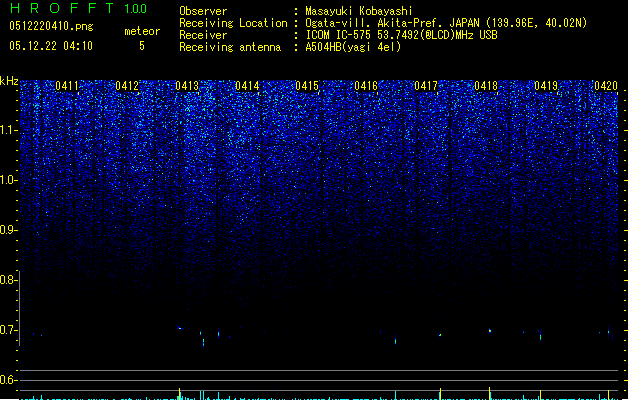The image size is (629, 400).
Task: Click the 0.9 kHz frequency label
Action: (x=8, y=230)
